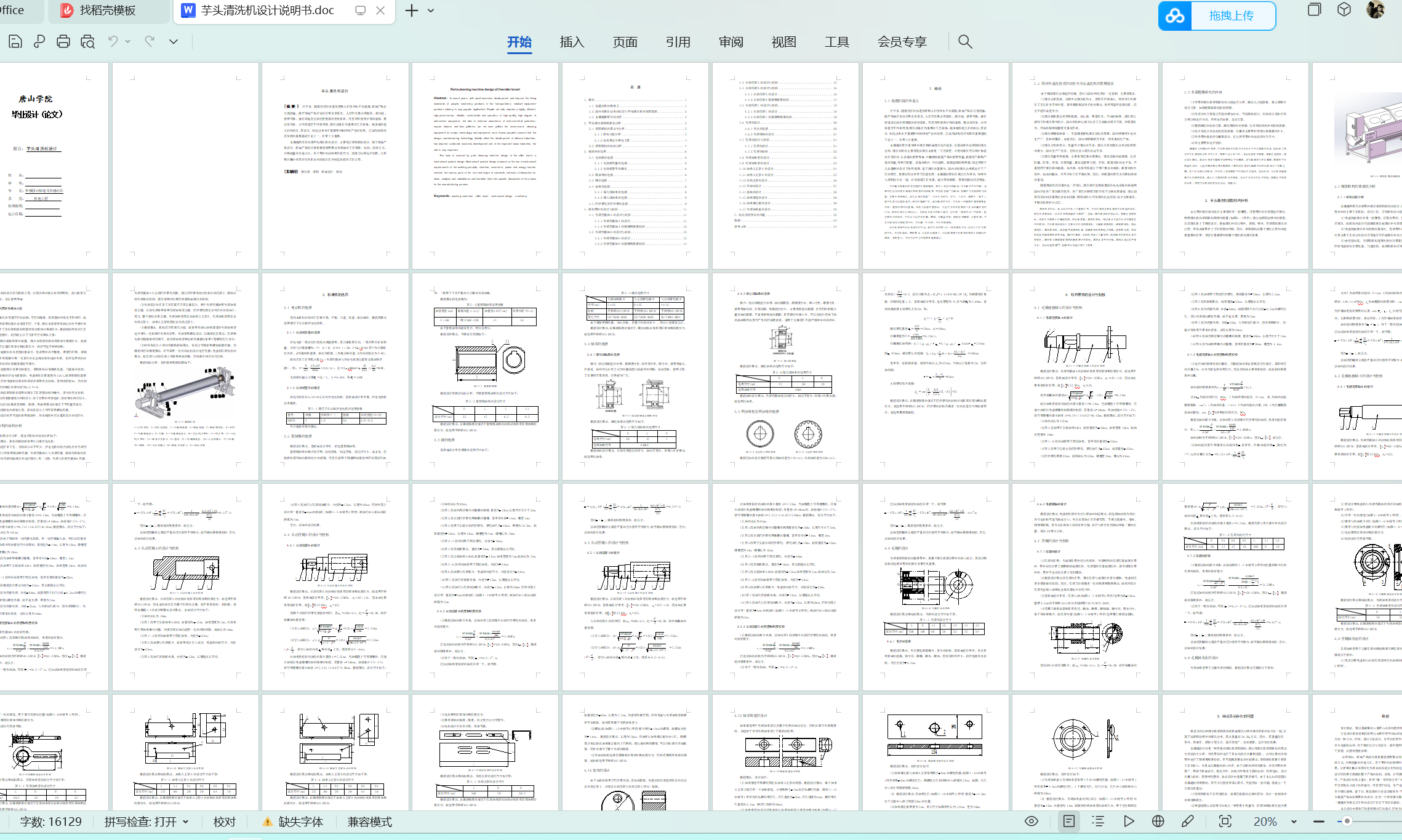Click the Print icon
Image resolution: width=1402 pixels, height=840 pixels.
pos(63,42)
